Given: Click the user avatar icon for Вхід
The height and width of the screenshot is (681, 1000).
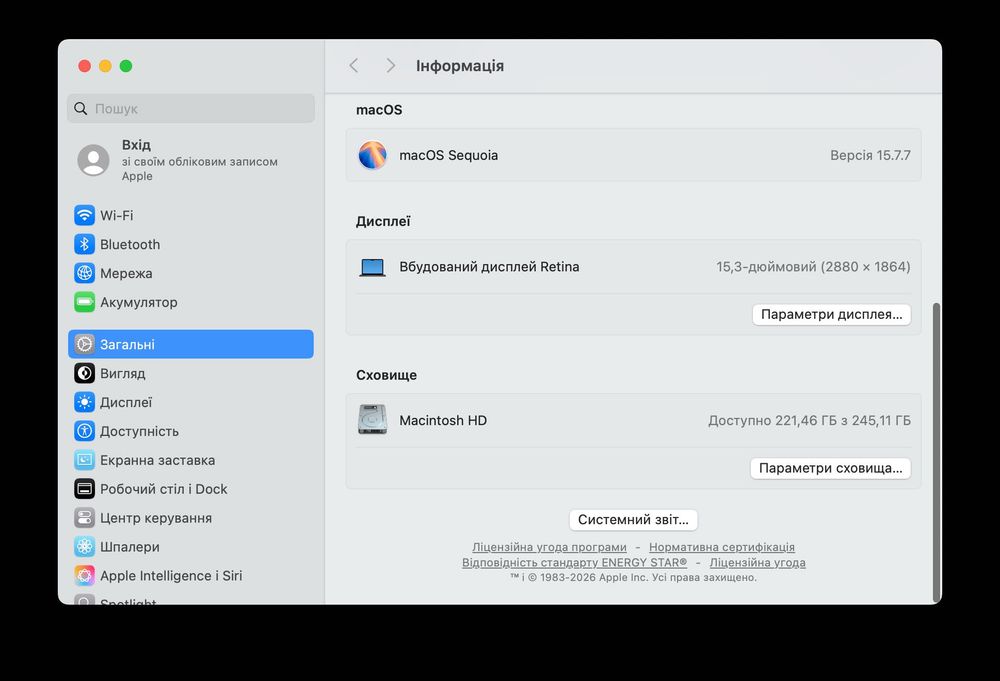Looking at the screenshot, I should pyautogui.click(x=93, y=159).
